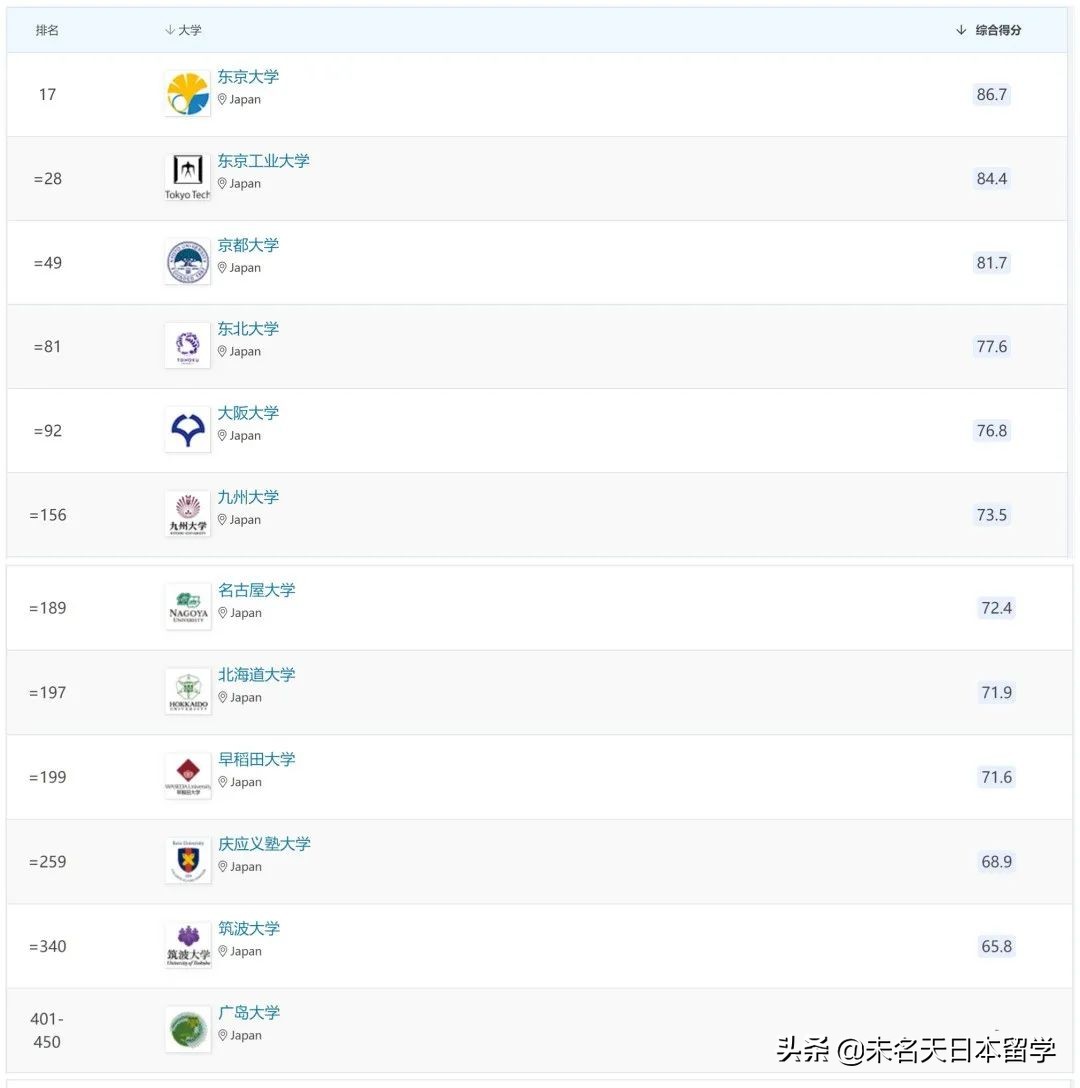Click the down arrow next to 综合得分
The height and width of the screenshot is (1088, 1080).
tap(959, 30)
